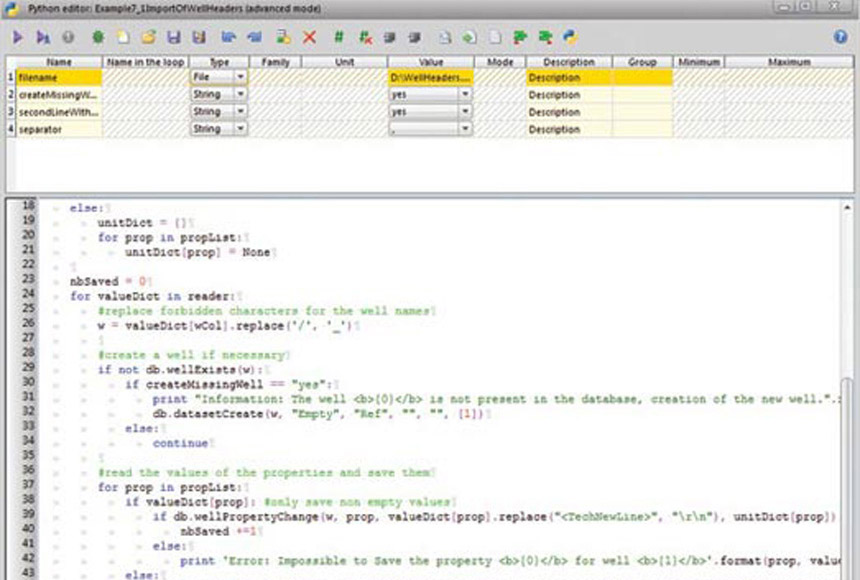This screenshot has width=860, height=580.
Task: Open Type dropdown for secondLineWith... row
Action: tap(240, 111)
